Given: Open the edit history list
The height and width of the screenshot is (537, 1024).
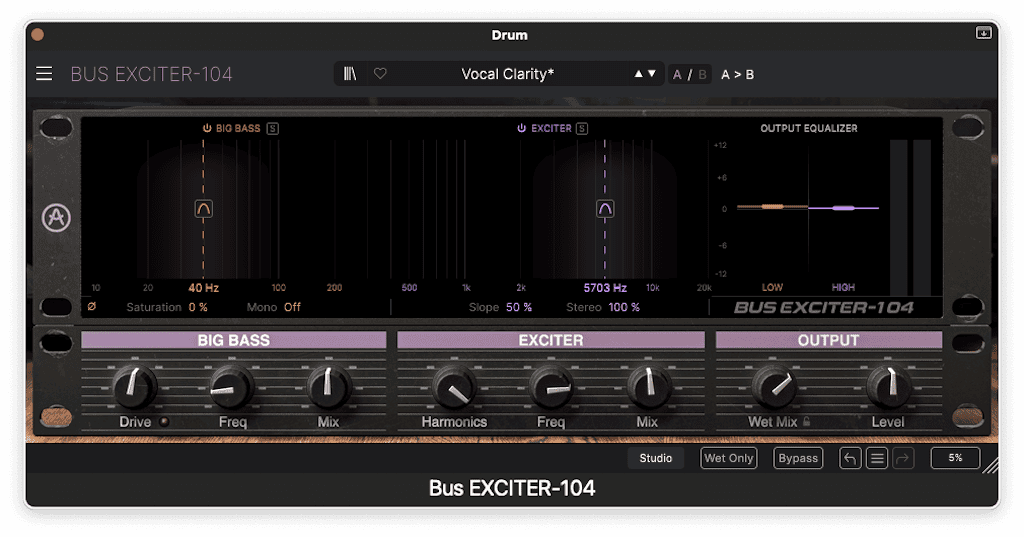Looking at the screenshot, I should (x=877, y=459).
